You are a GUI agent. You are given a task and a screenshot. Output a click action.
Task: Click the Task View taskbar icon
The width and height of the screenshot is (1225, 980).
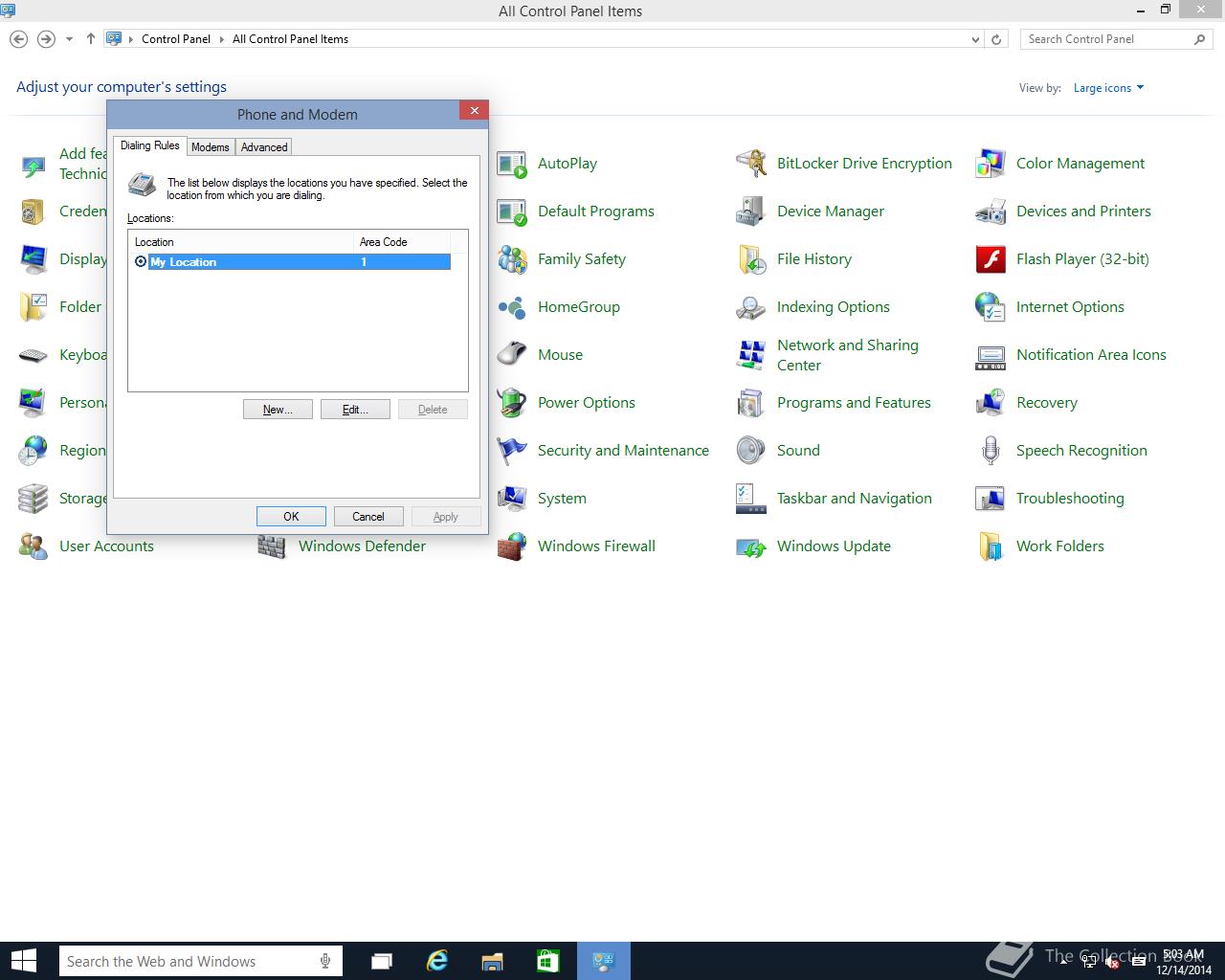382,961
